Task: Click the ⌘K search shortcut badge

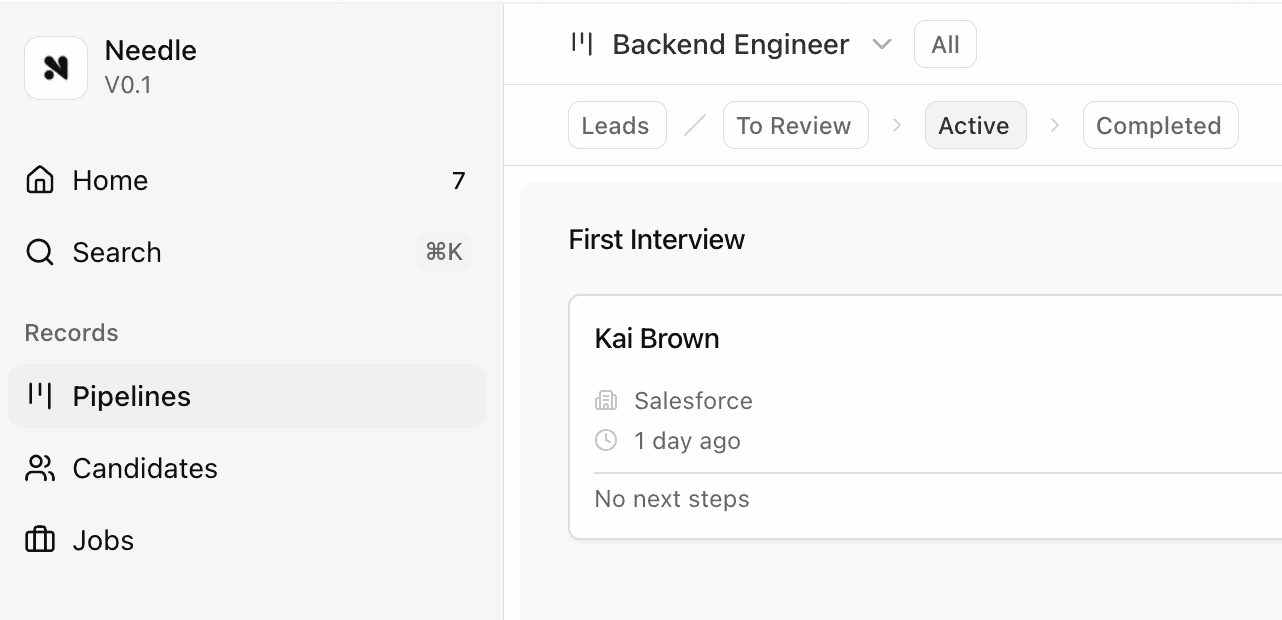Action: 444,252
